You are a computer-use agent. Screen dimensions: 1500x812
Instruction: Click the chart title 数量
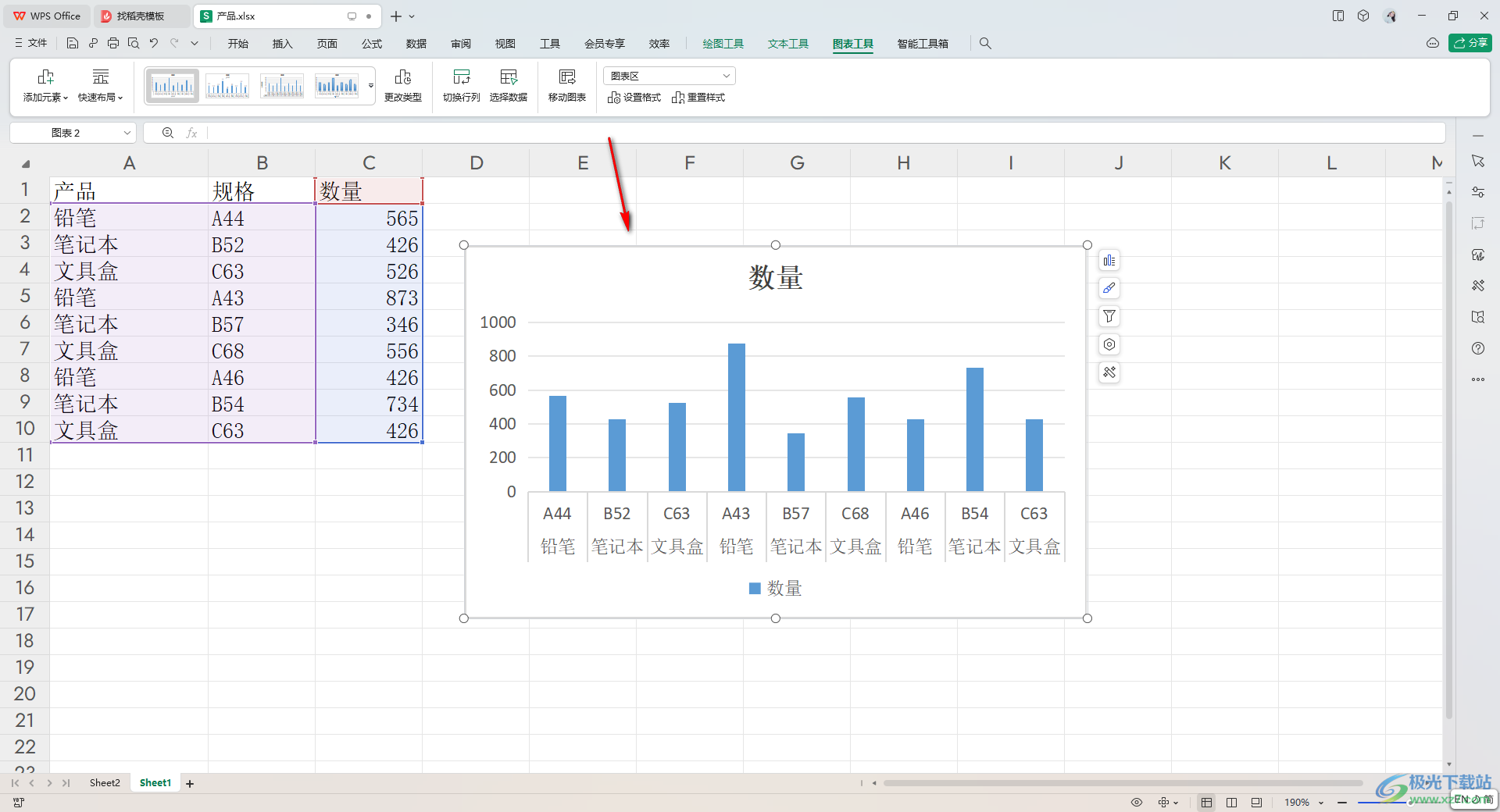[776, 277]
